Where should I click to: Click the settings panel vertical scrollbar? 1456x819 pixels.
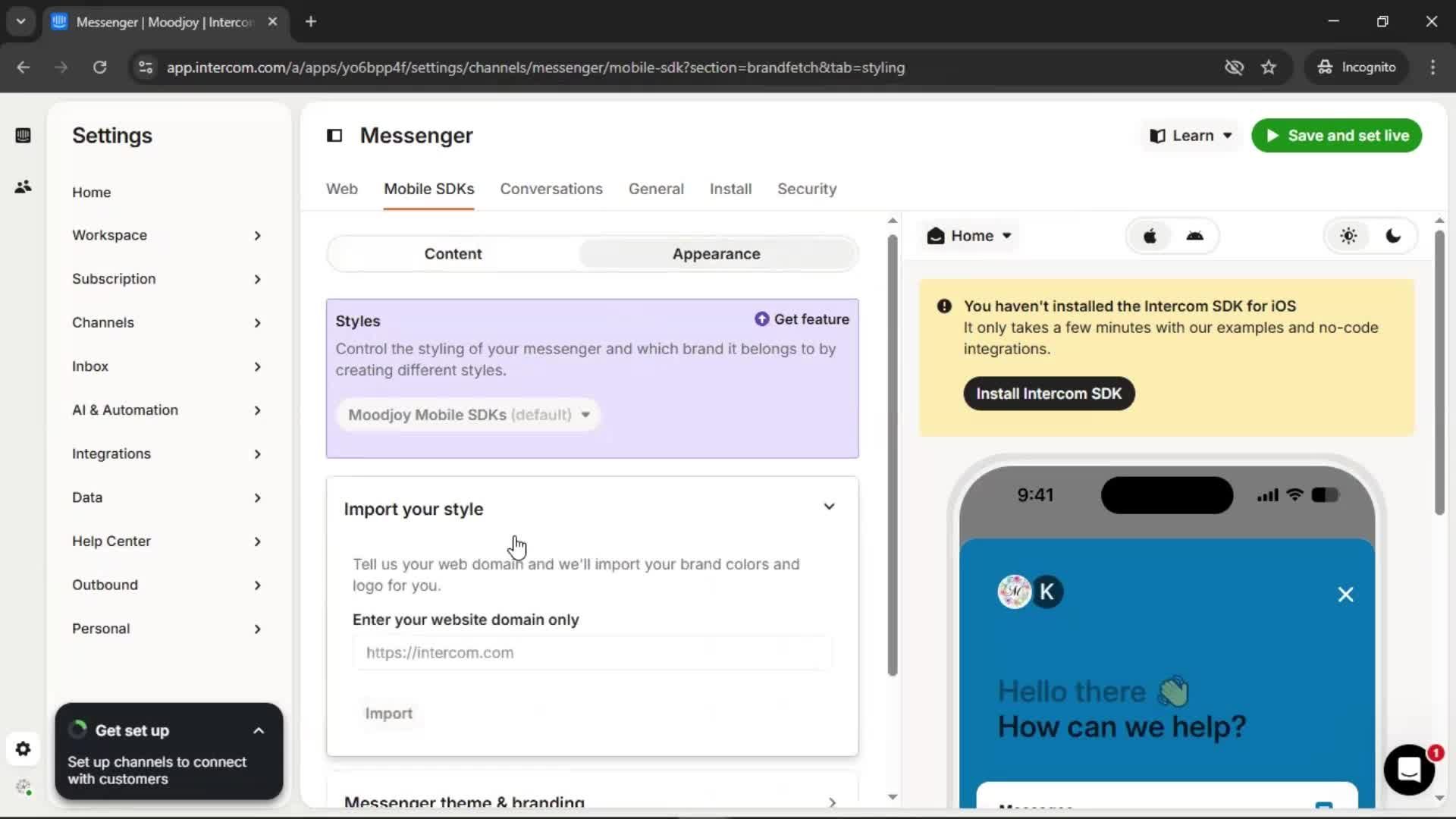[x=893, y=455]
